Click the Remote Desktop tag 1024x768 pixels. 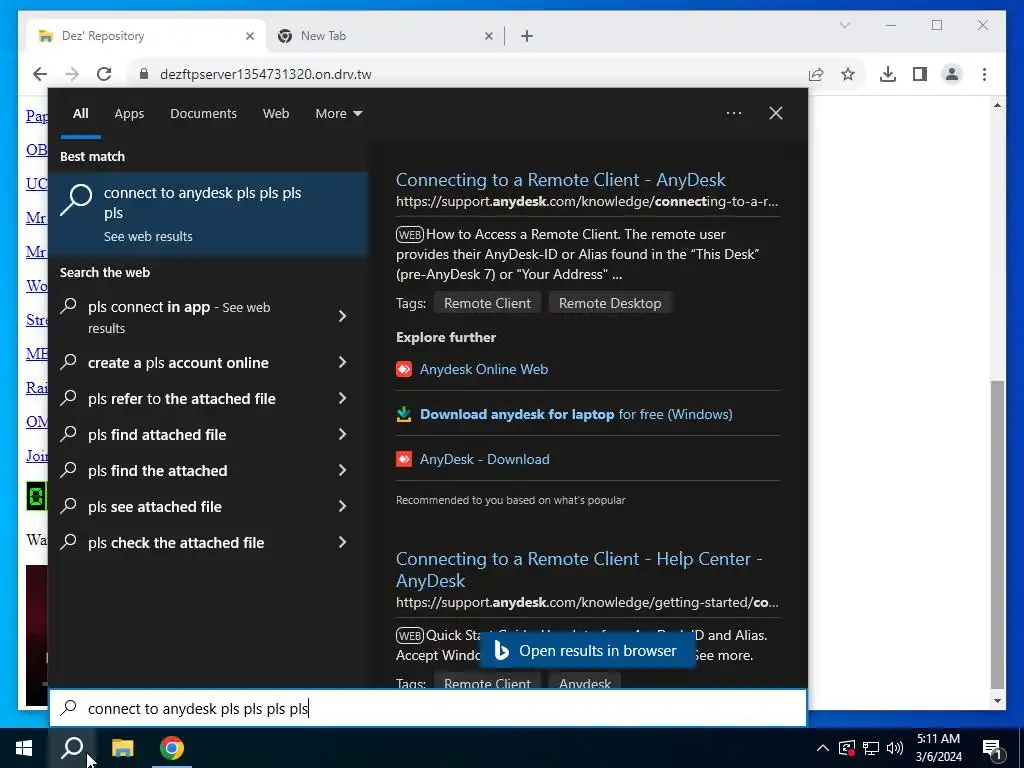[610, 303]
